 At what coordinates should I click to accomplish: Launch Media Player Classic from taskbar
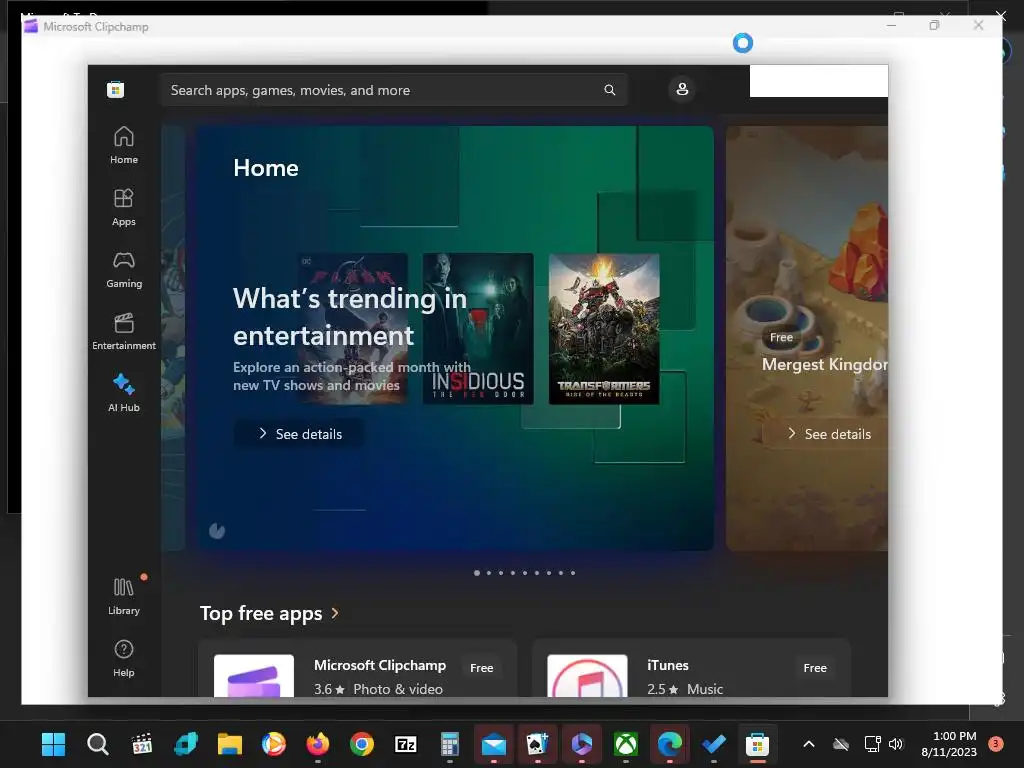pos(142,744)
